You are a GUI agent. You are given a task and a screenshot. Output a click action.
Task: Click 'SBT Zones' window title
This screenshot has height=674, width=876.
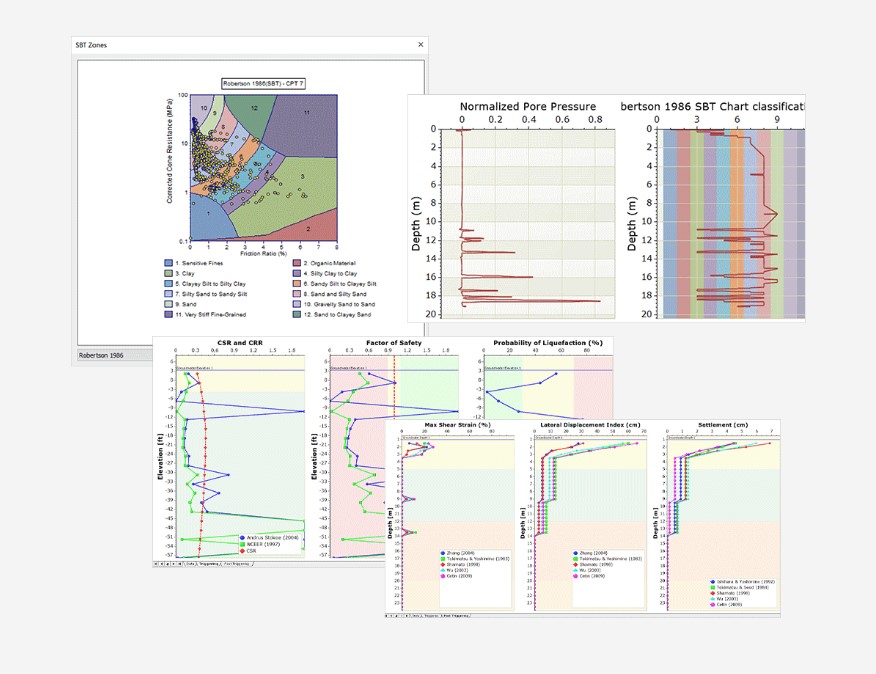[x=91, y=45]
